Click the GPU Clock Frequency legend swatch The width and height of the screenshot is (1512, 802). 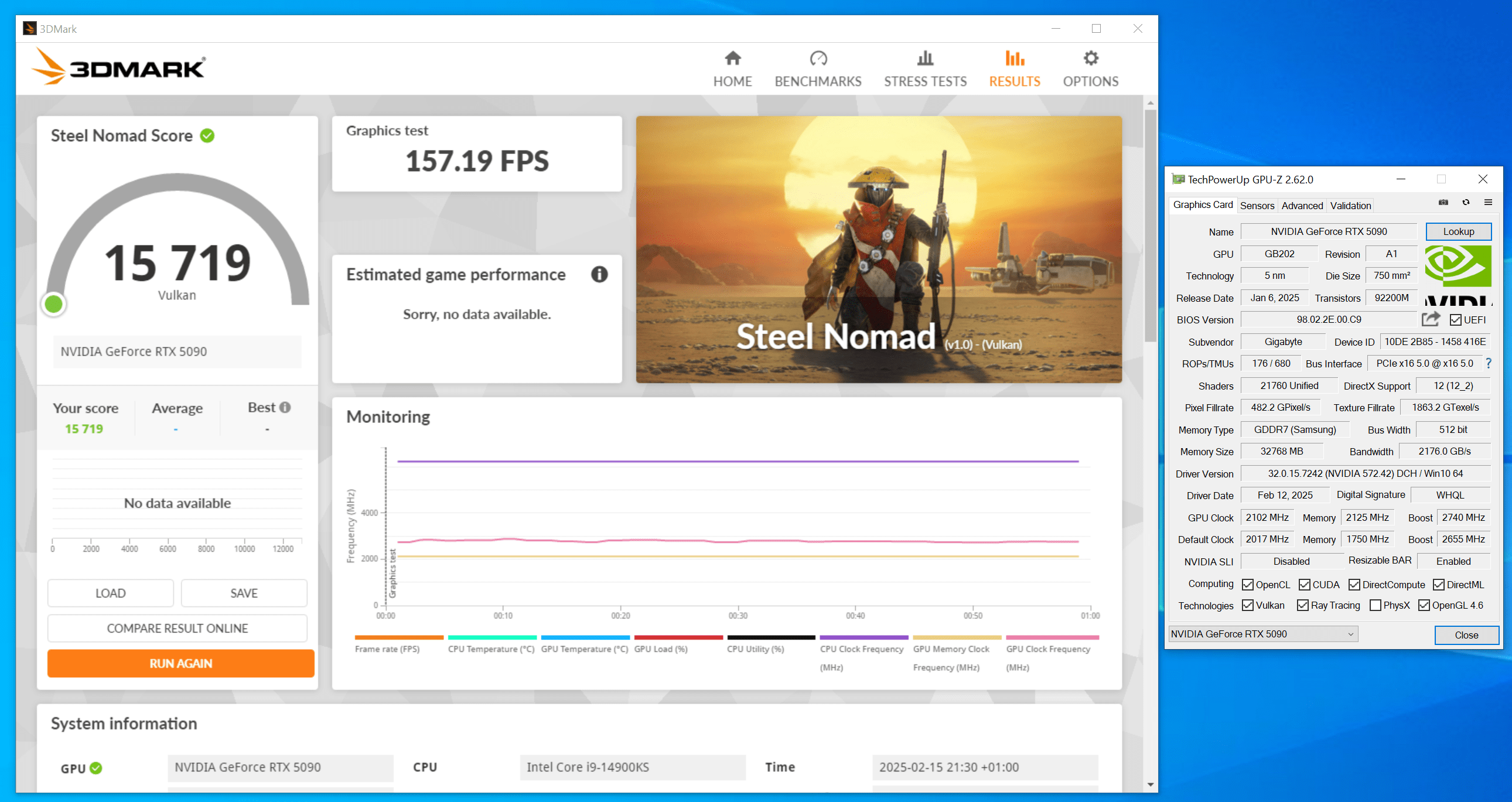click(1052, 637)
